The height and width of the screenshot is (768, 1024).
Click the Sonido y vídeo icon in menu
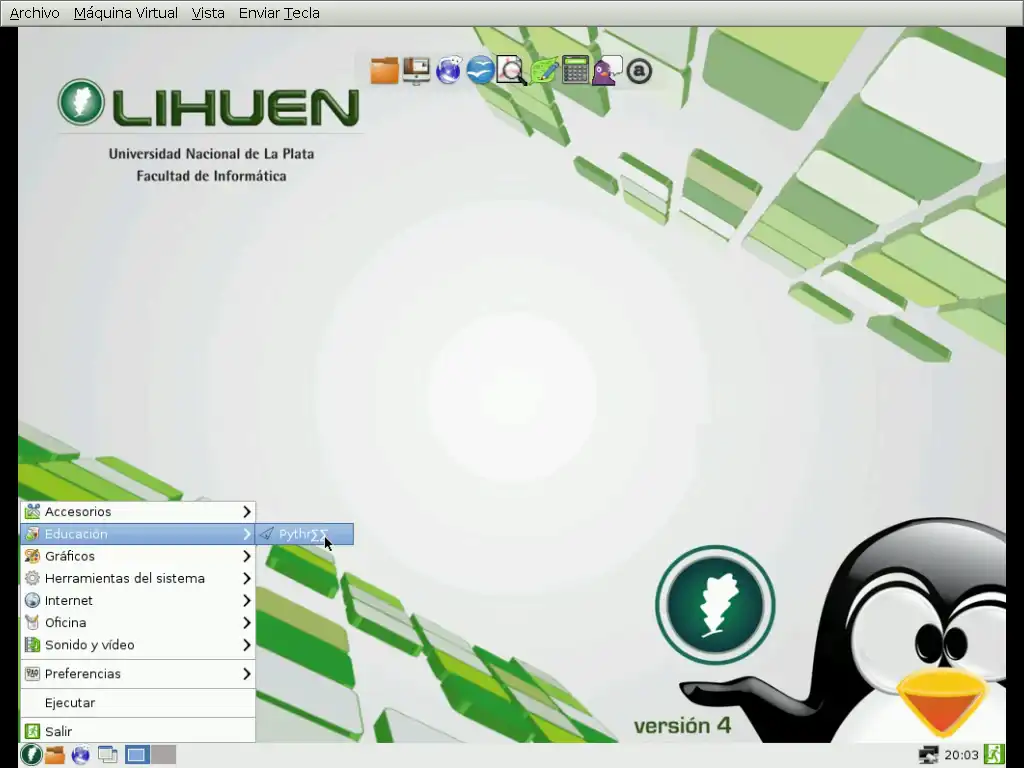(x=32, y=645)
